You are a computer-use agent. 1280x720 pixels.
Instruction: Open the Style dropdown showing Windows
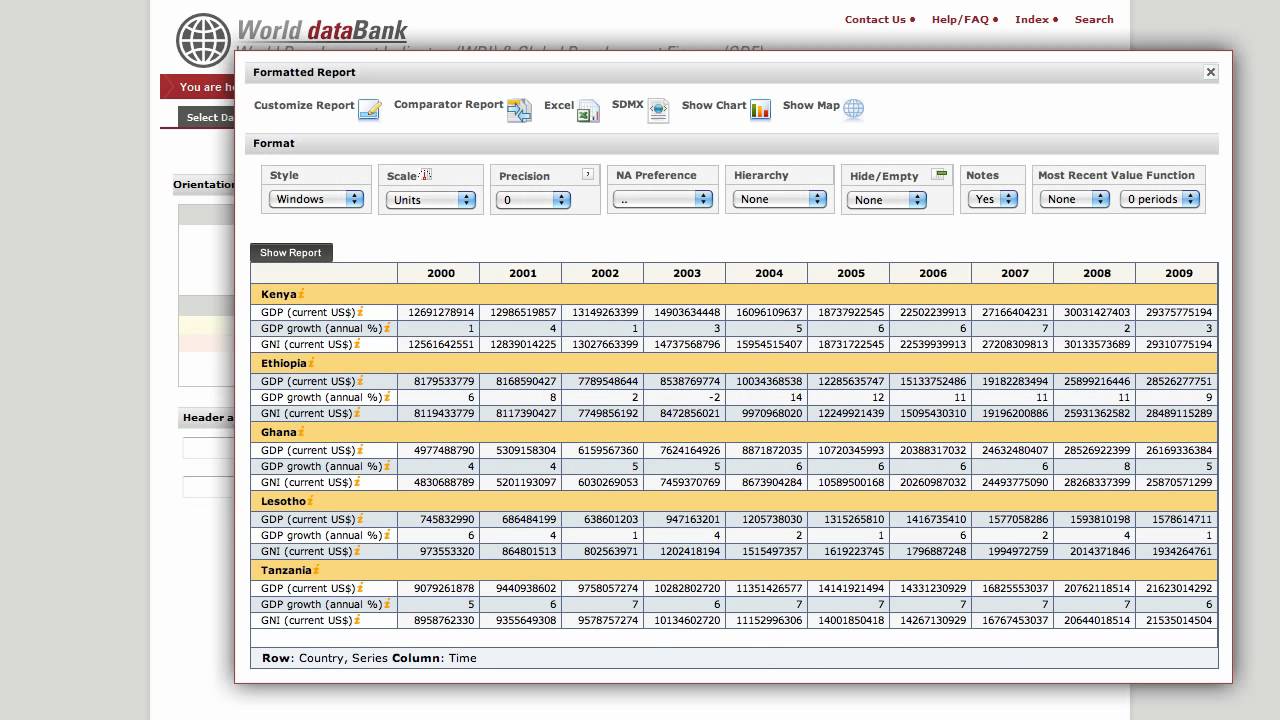316,199
